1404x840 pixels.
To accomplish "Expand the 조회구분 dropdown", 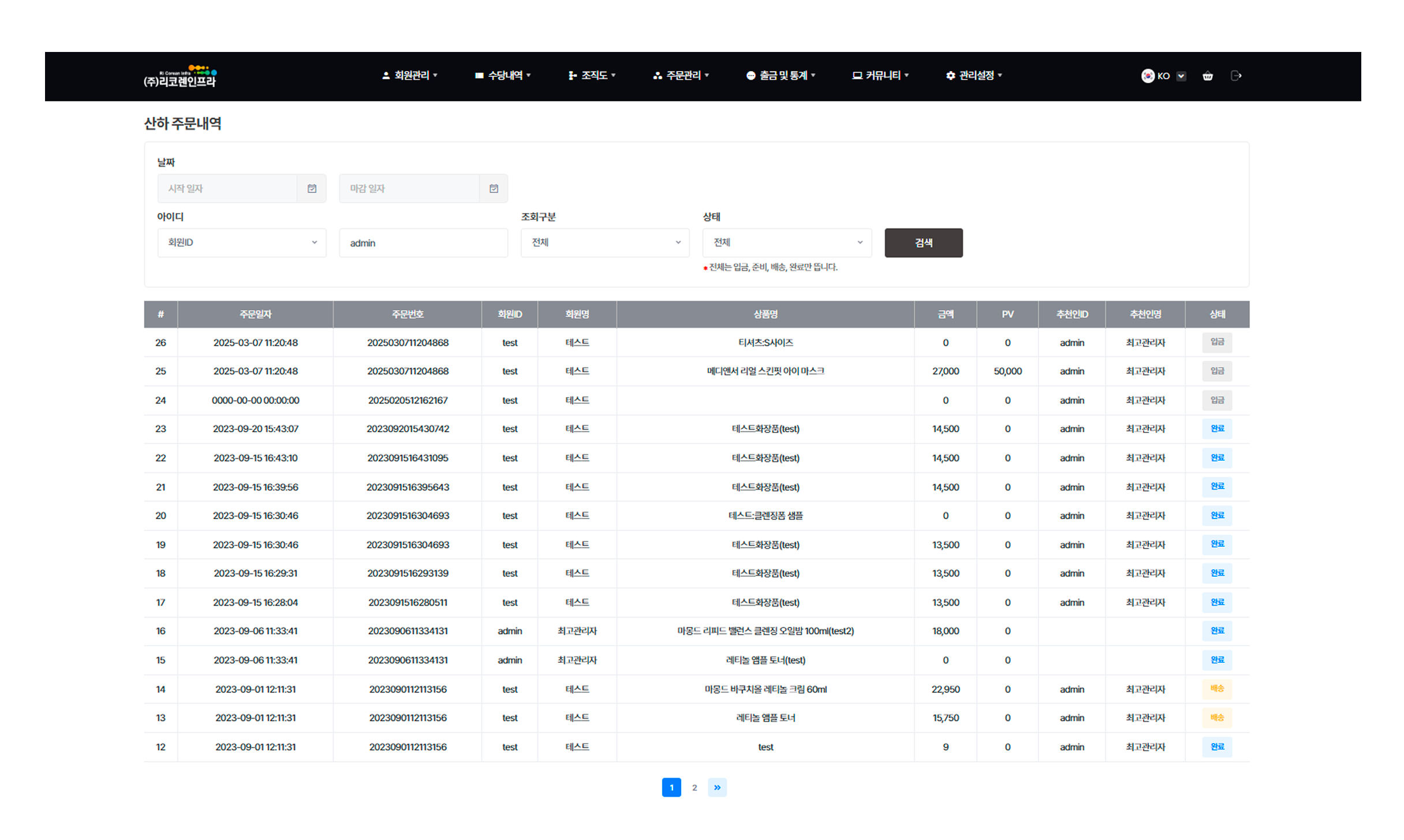I will click(x=605, y=242).
